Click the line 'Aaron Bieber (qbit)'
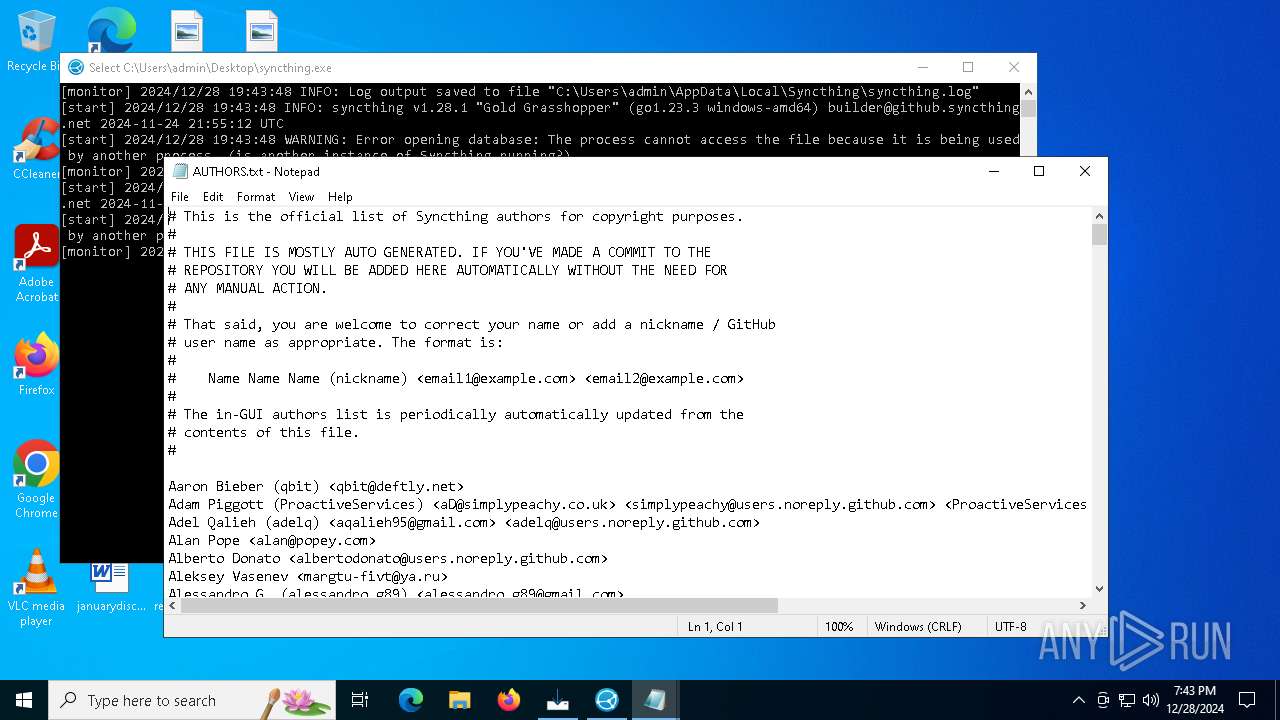This screenshot has height=720, width=1280. 316,486
